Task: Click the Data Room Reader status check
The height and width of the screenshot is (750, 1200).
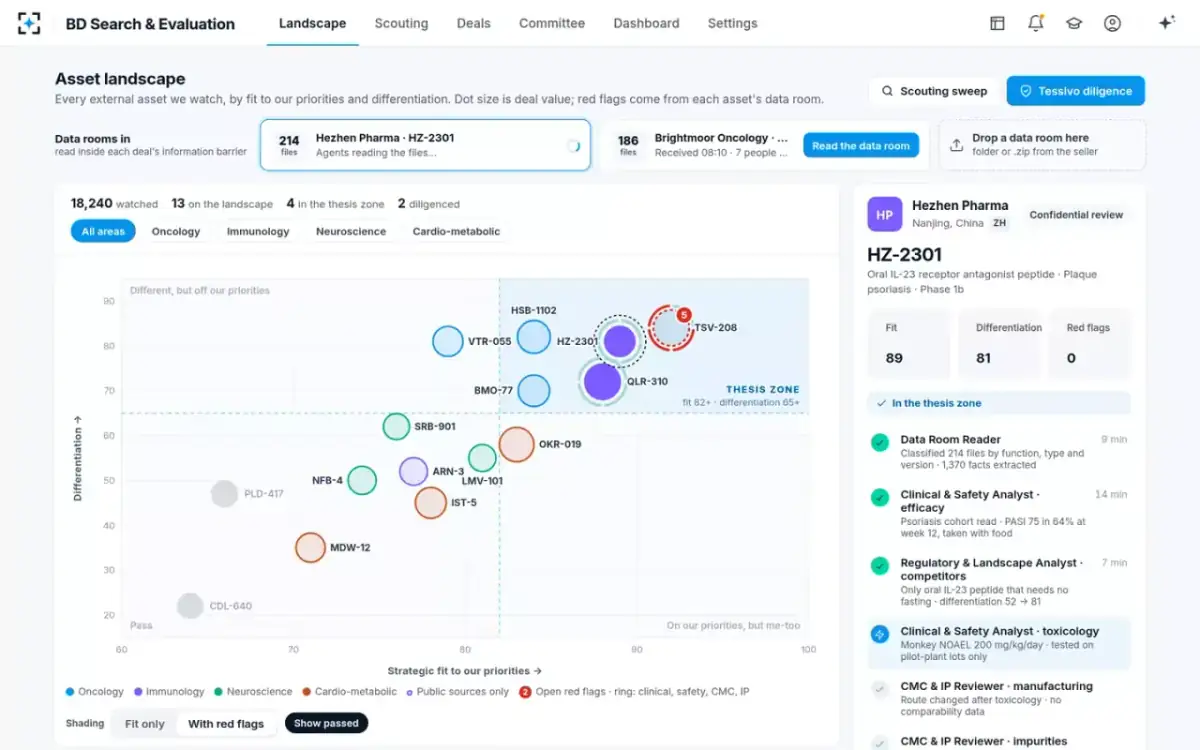Action: [x=879, y=442]
